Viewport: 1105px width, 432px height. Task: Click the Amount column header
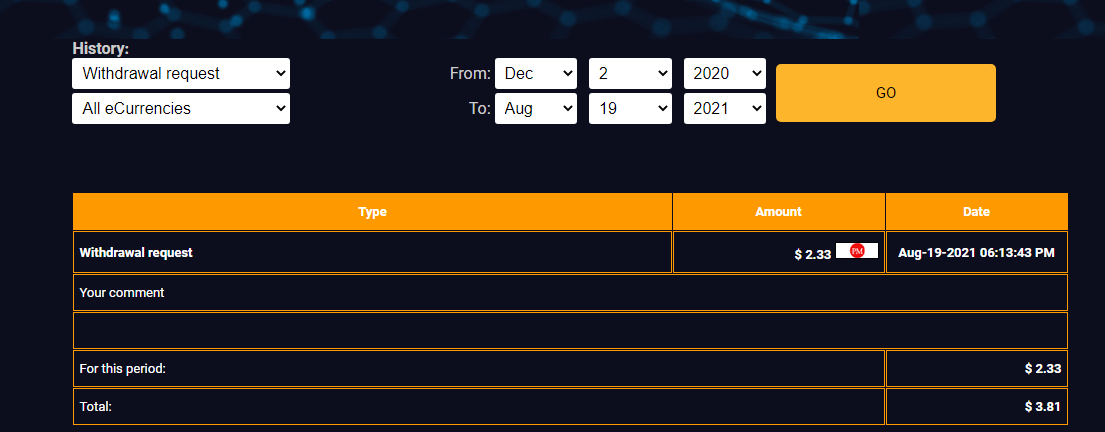pyautogui.click(x=779, y=211)
